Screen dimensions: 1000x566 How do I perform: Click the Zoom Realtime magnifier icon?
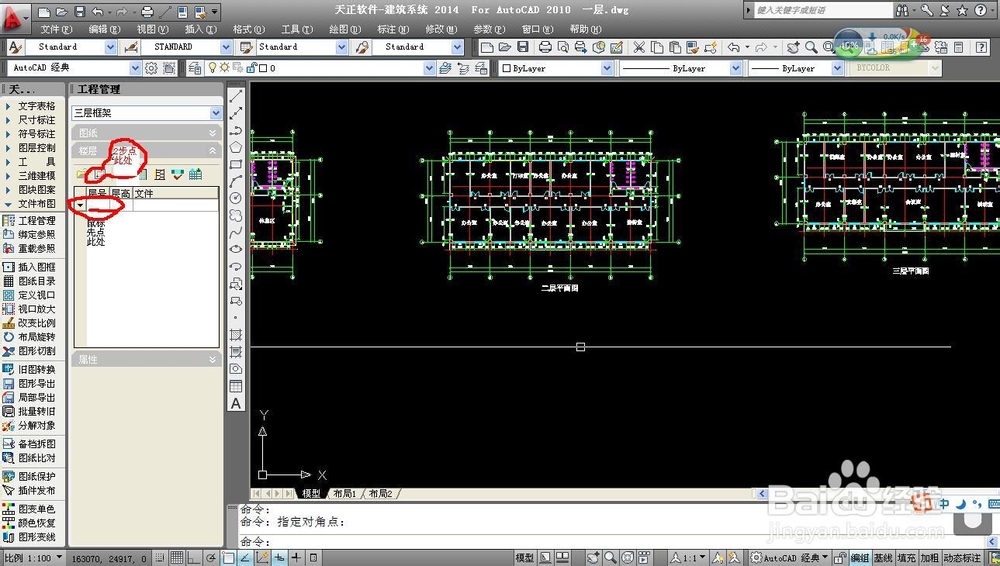pyautogui.click(x=811, y=47)
